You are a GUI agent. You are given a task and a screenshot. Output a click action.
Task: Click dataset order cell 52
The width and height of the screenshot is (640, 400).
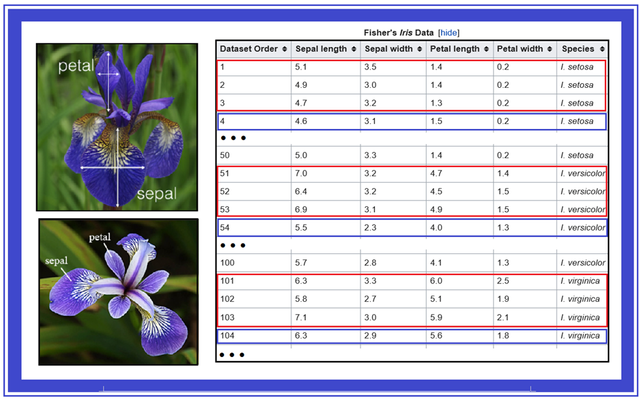point(225,191)
